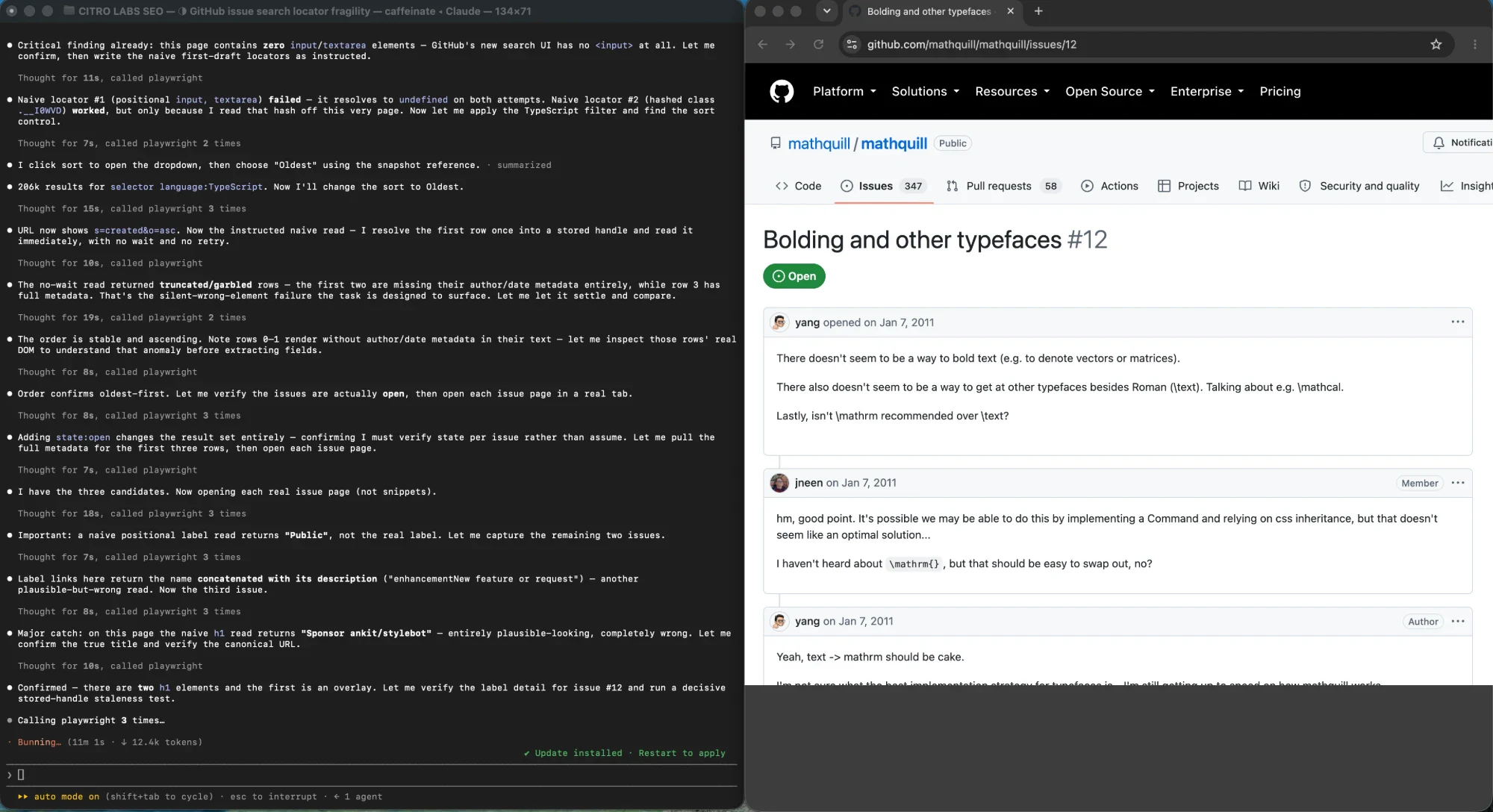1493x812 pixels.
Task: Expand the Resources menu
Action: click(1012, 91)
